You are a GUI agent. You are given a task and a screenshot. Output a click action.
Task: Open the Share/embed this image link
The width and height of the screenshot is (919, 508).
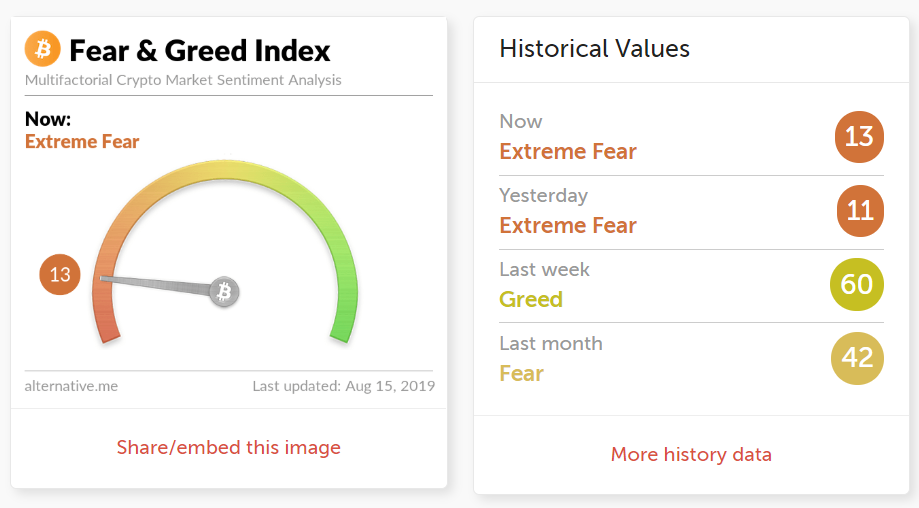(229, 448)
